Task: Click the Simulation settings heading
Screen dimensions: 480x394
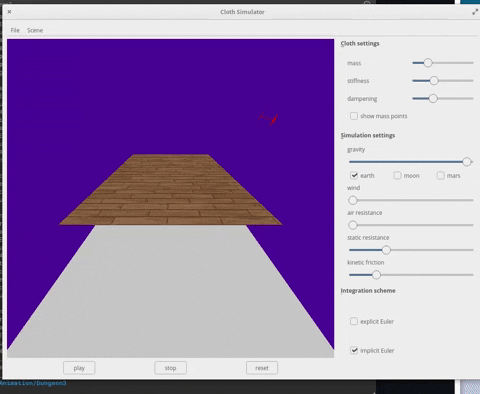Action: click(x=368, y=135)
